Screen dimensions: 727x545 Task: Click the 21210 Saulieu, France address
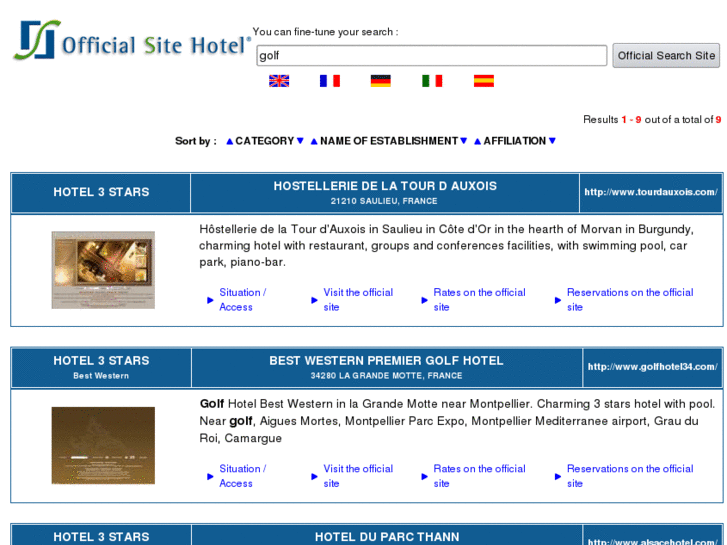pos(384,201)
